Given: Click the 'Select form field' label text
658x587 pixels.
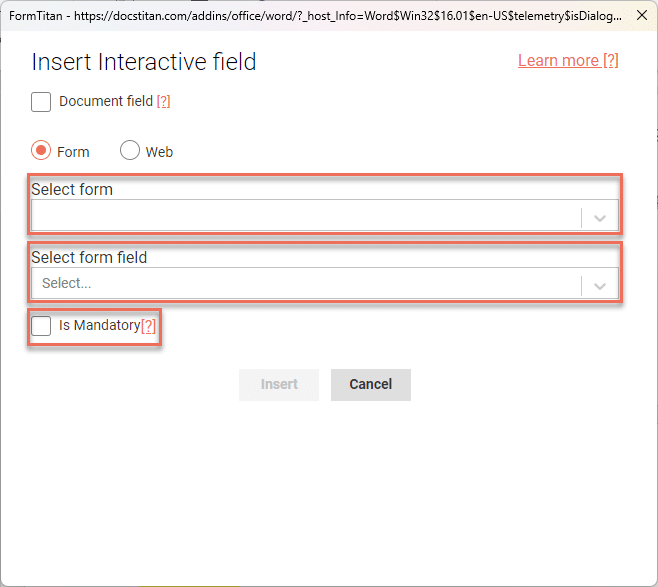Looking at the screenshot, I should (89, 257).
